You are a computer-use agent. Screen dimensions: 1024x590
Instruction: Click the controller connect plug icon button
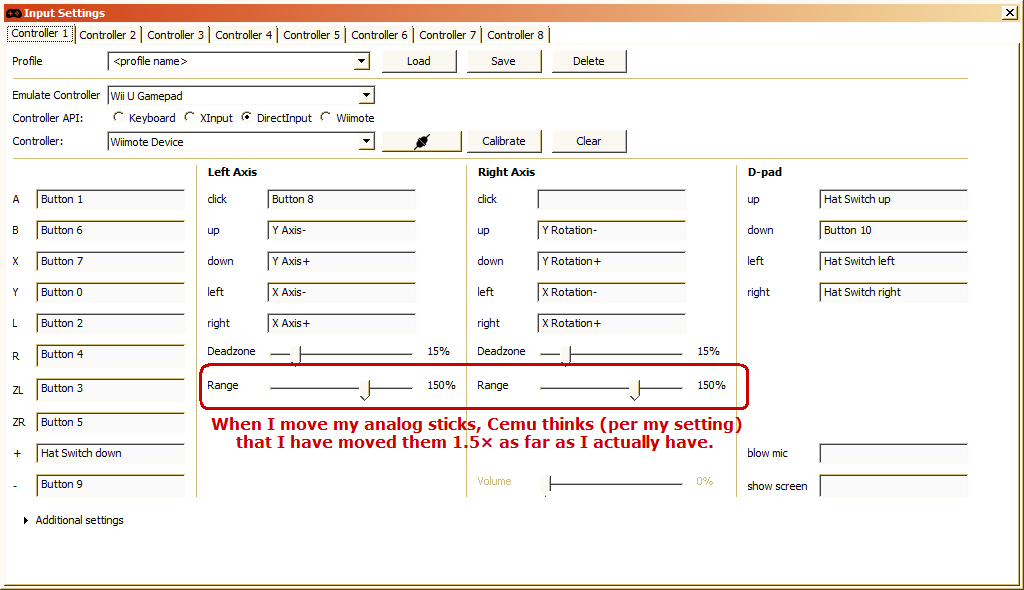point(422,141)
